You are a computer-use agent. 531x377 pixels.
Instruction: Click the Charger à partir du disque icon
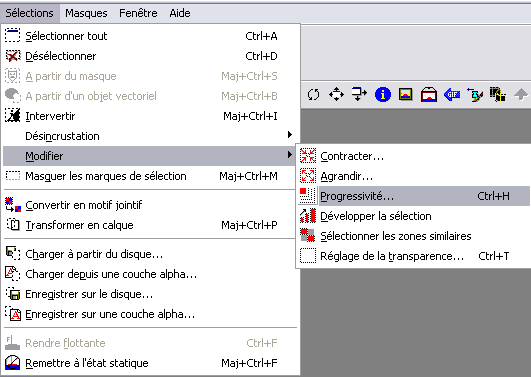pos(13,253)
